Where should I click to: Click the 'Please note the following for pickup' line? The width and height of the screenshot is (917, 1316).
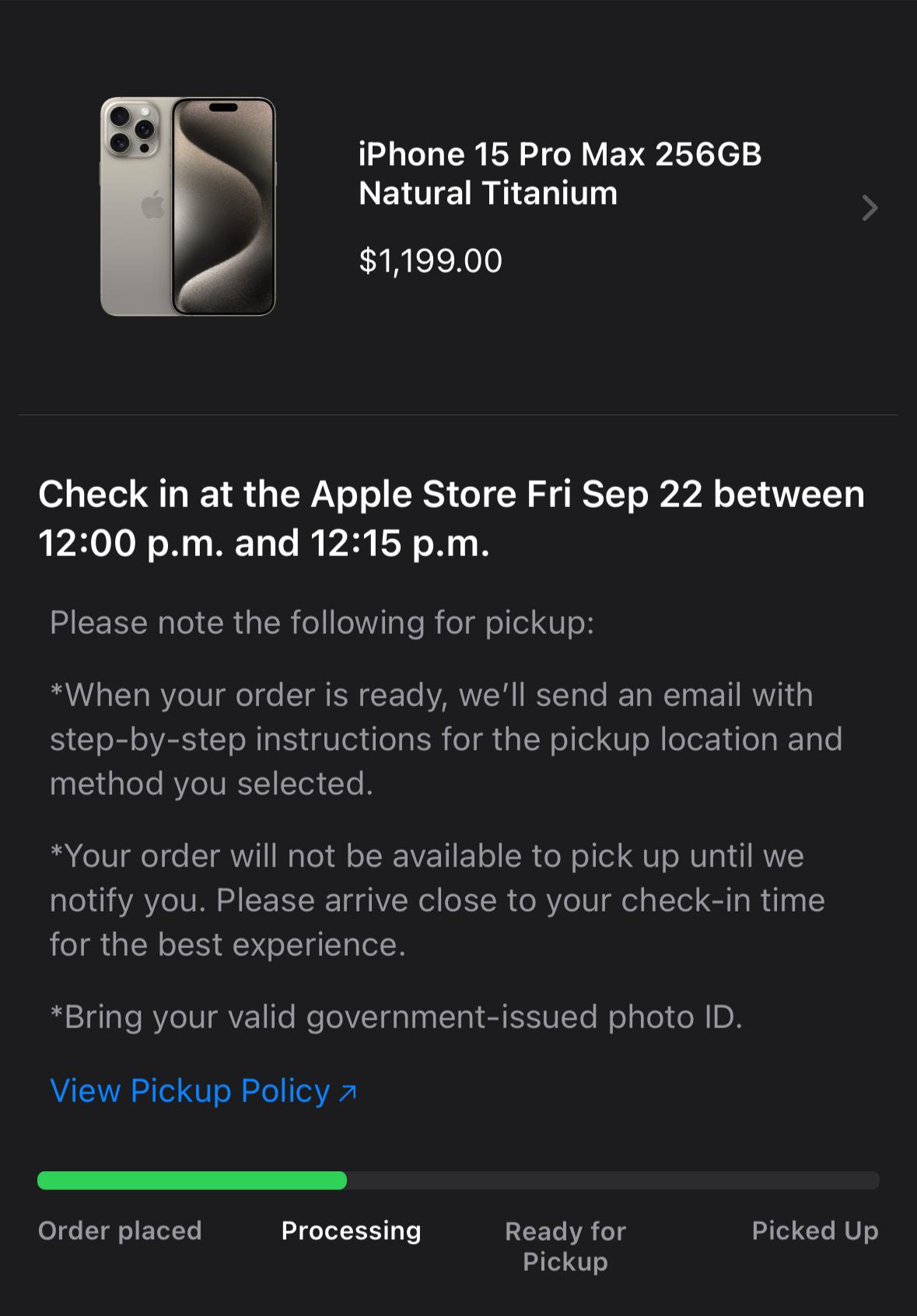click(x=322, y=622)
